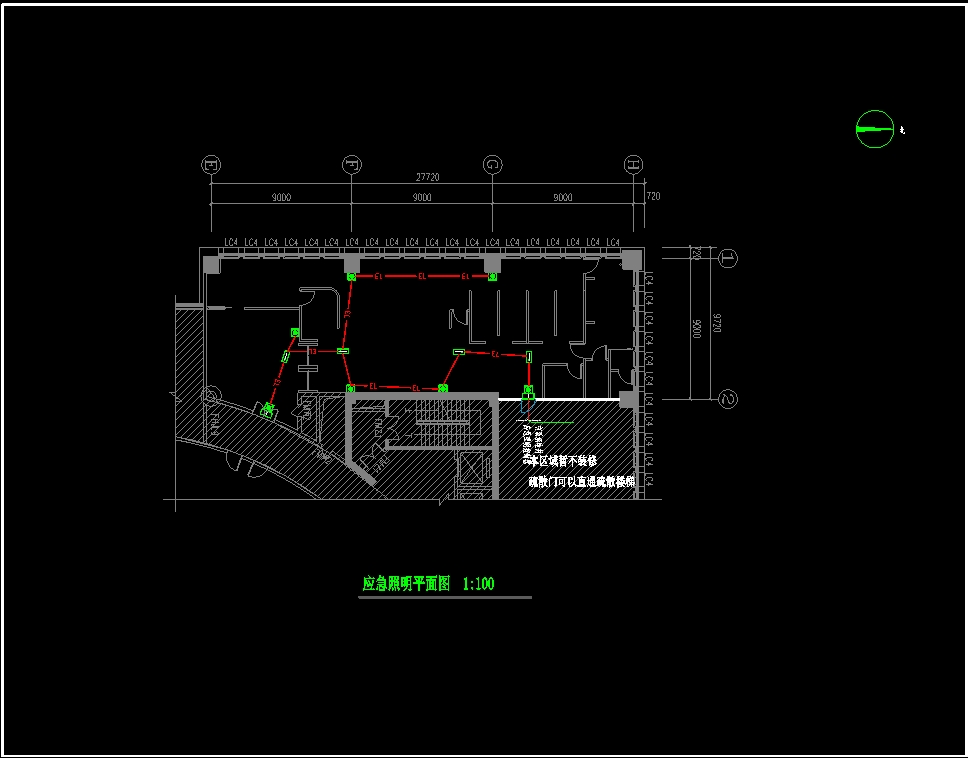Image resolution: width=968 pixels, height=758 pixels.
Task: Select the 9720 vertical dimension text
Action: click(x=716, y=328)
